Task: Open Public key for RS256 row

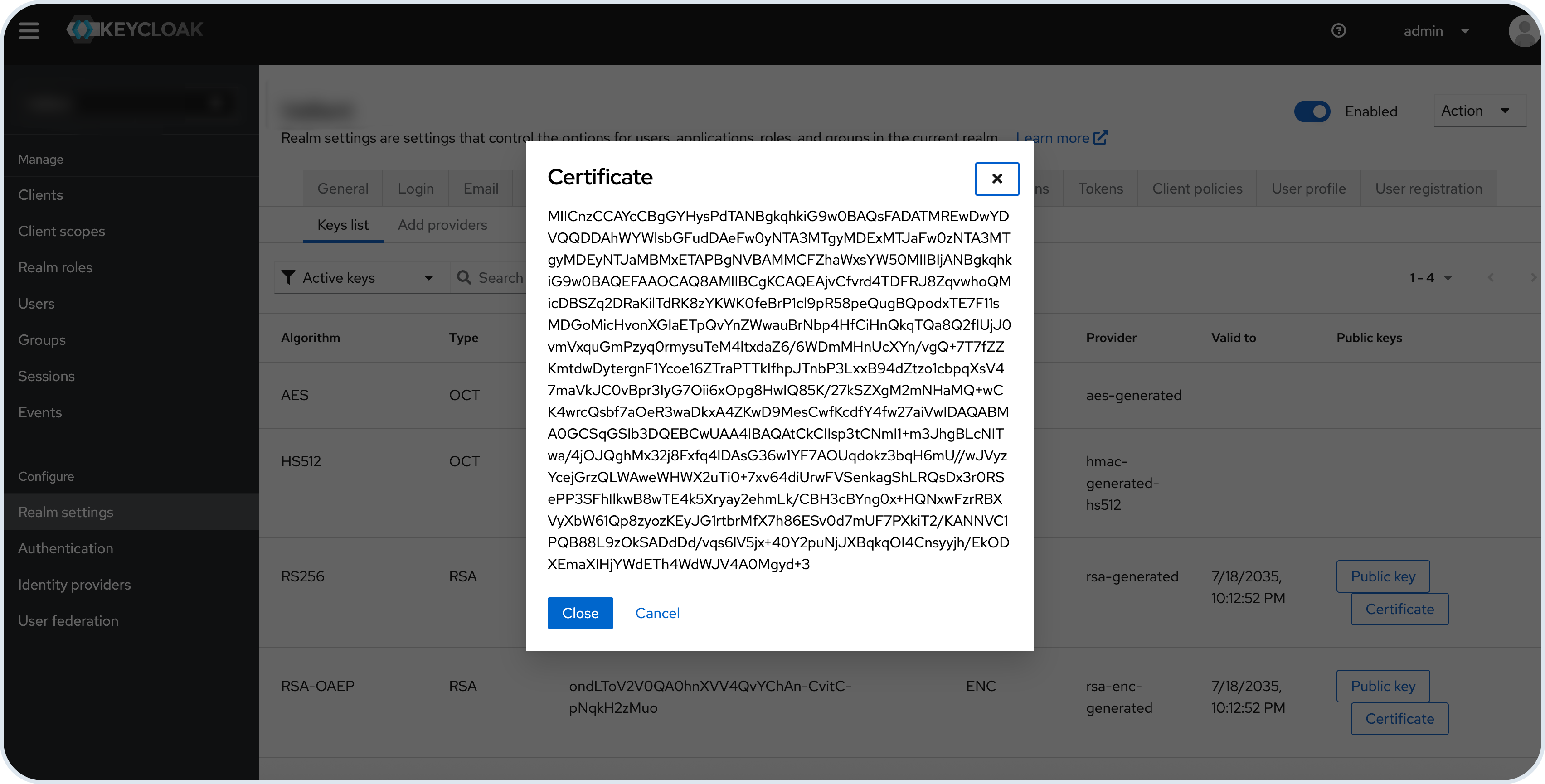Action: coord(1382,576)
